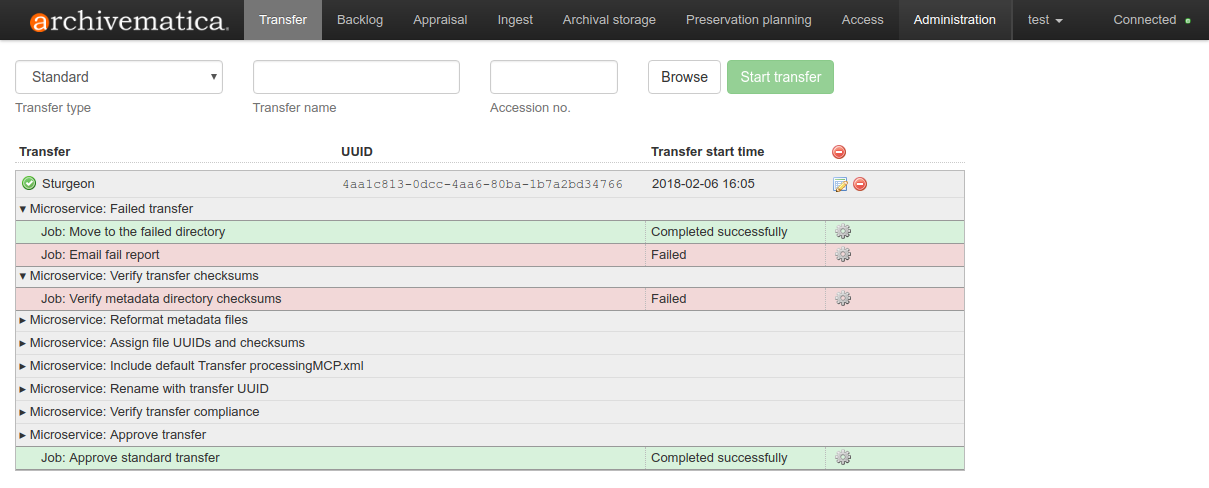Viewport: 1209px width, 488px height.
Task: Go to the Archival storage tab
Action: 609,20
